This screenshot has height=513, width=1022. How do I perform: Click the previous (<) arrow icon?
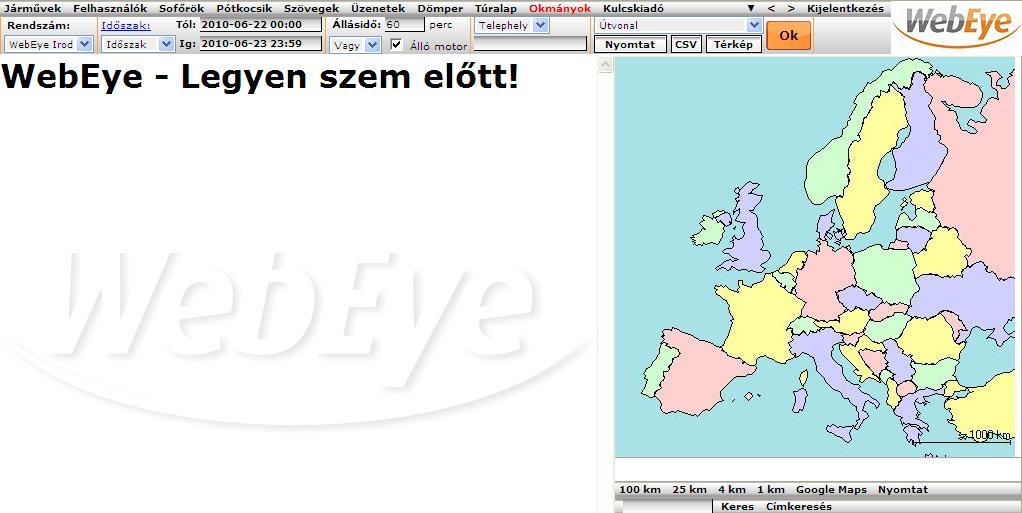(772, 8)
